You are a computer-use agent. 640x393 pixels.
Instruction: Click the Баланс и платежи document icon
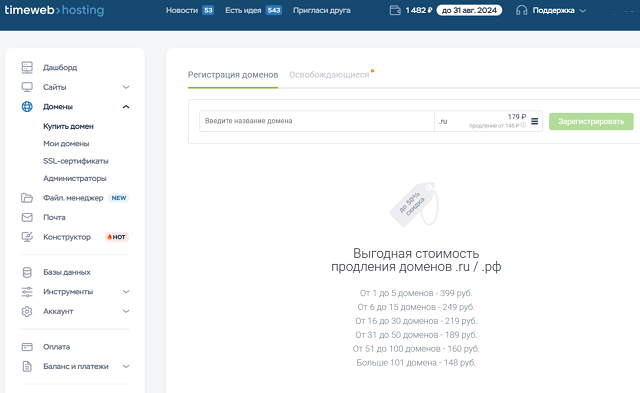point(27,366)
